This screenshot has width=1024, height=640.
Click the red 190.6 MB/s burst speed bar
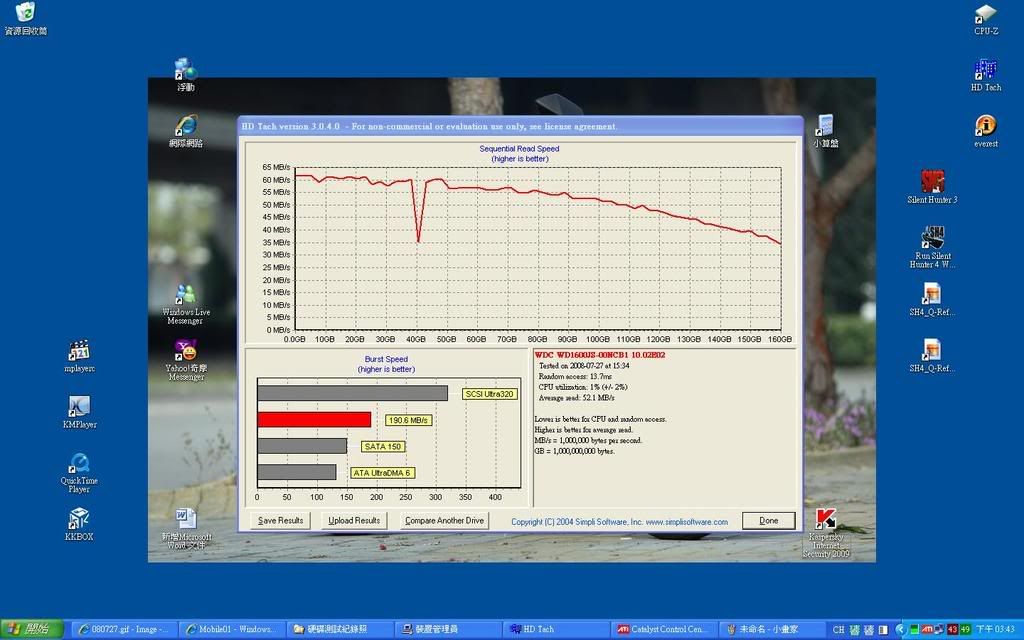pyautogui.click(x=314, y=419)
